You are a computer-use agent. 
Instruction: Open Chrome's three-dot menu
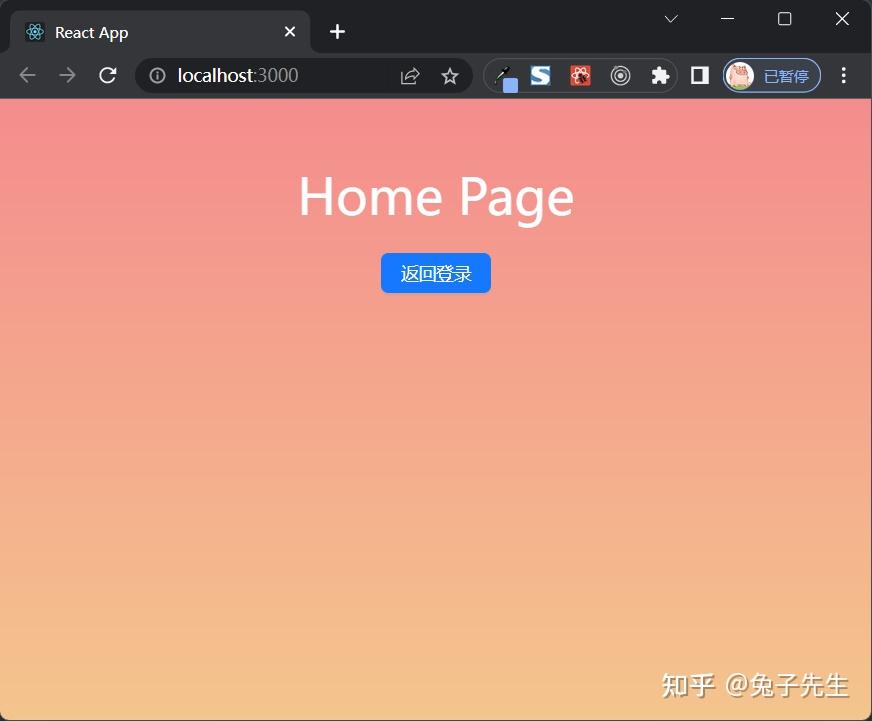pos(844,75)
